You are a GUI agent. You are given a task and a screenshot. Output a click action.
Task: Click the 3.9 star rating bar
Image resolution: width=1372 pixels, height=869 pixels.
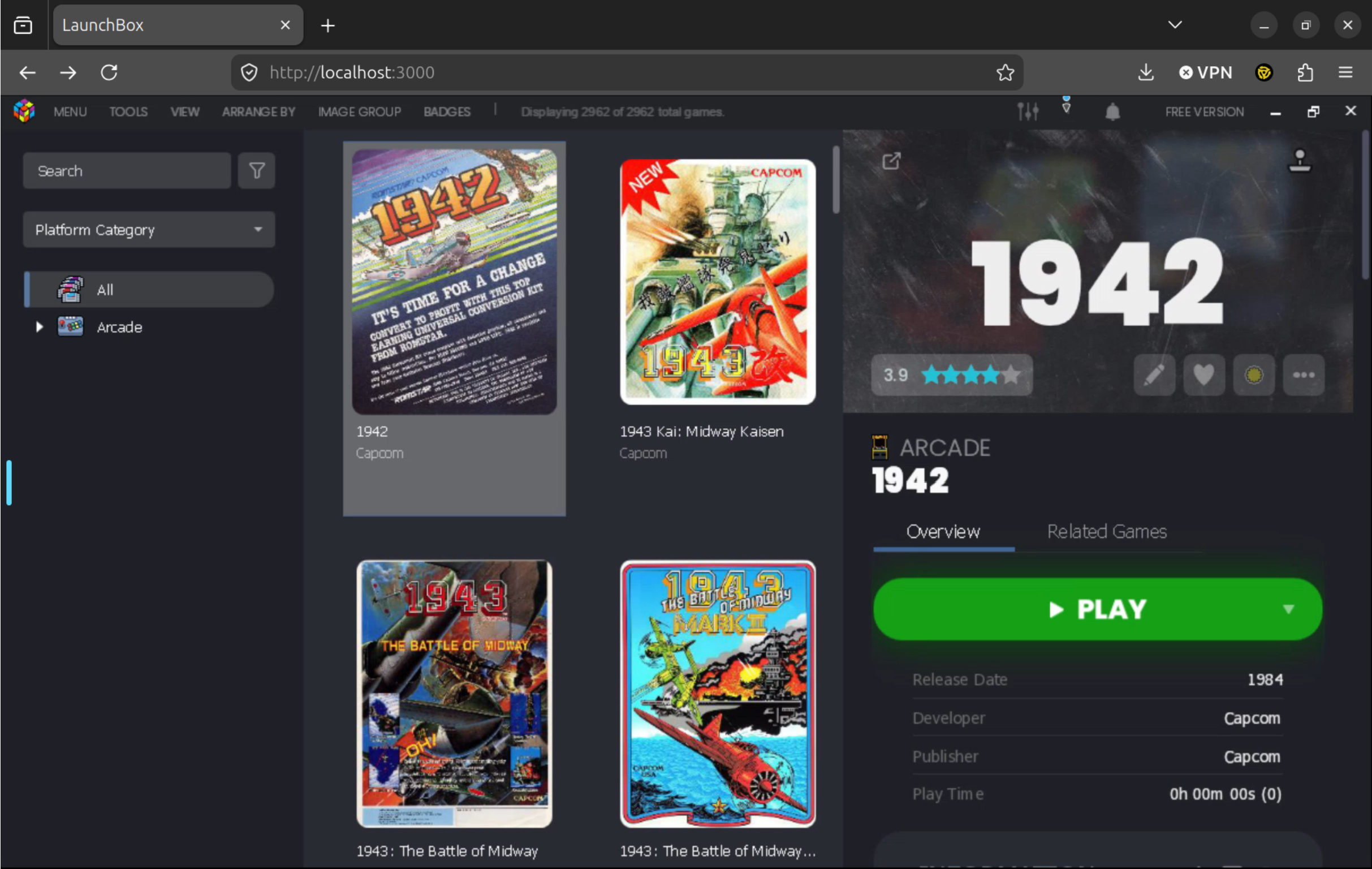coord(951,375)
